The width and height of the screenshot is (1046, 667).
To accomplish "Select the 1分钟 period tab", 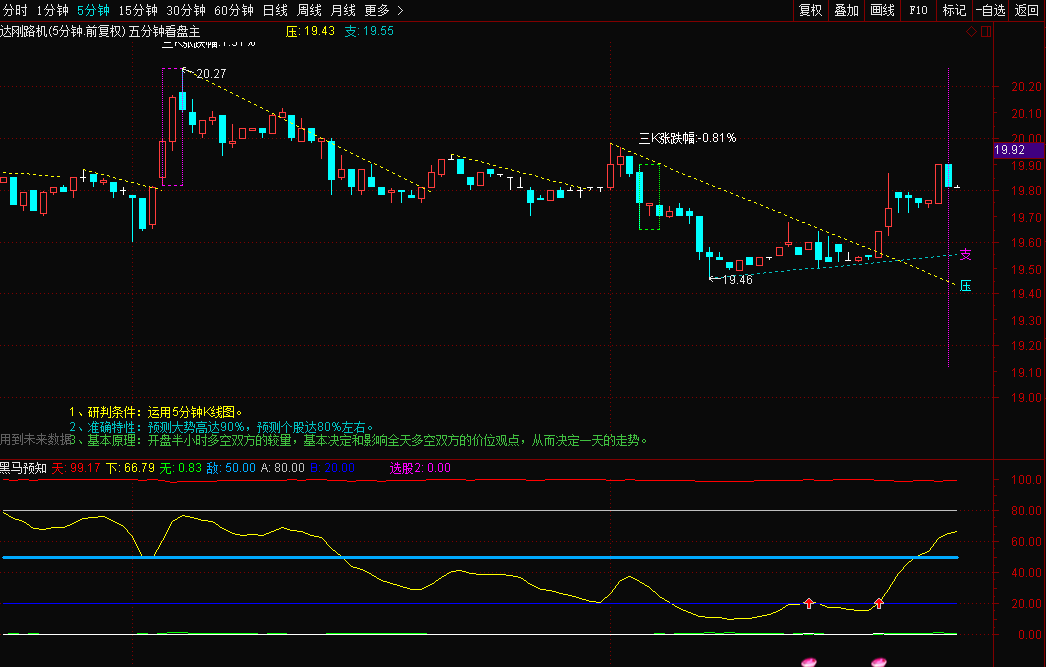I will coord(53,10).
